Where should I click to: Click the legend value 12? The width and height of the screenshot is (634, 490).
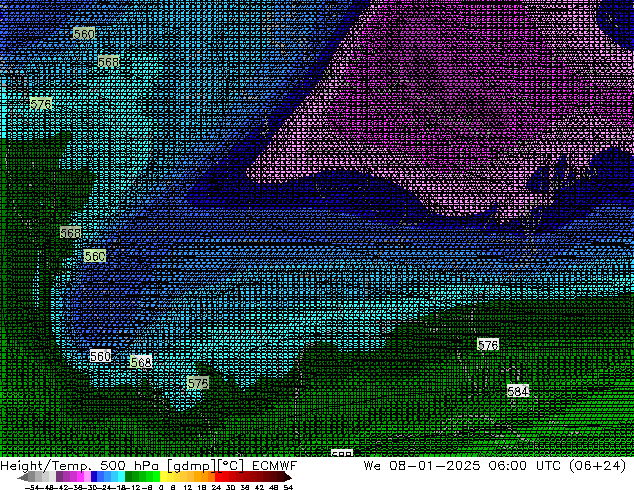point(188,487)
